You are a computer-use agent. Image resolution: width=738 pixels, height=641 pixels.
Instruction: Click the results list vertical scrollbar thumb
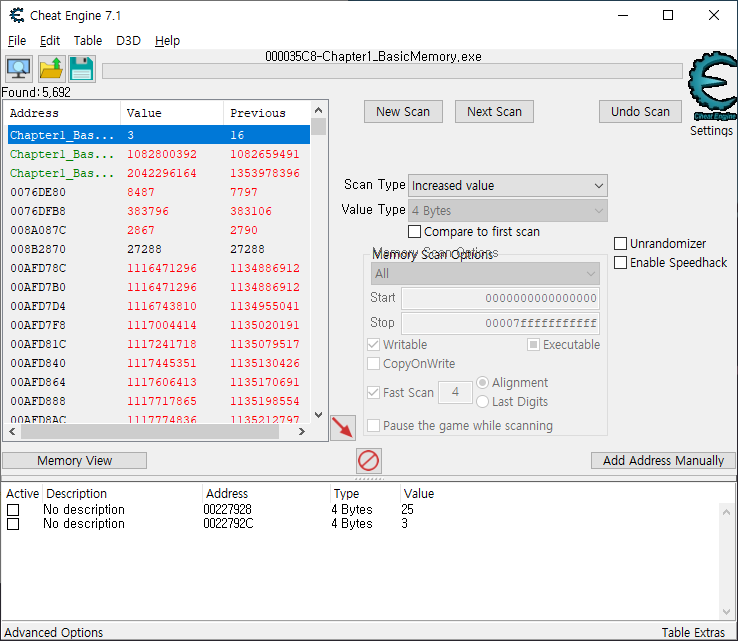pyautogui.click(x=319, y=127)
